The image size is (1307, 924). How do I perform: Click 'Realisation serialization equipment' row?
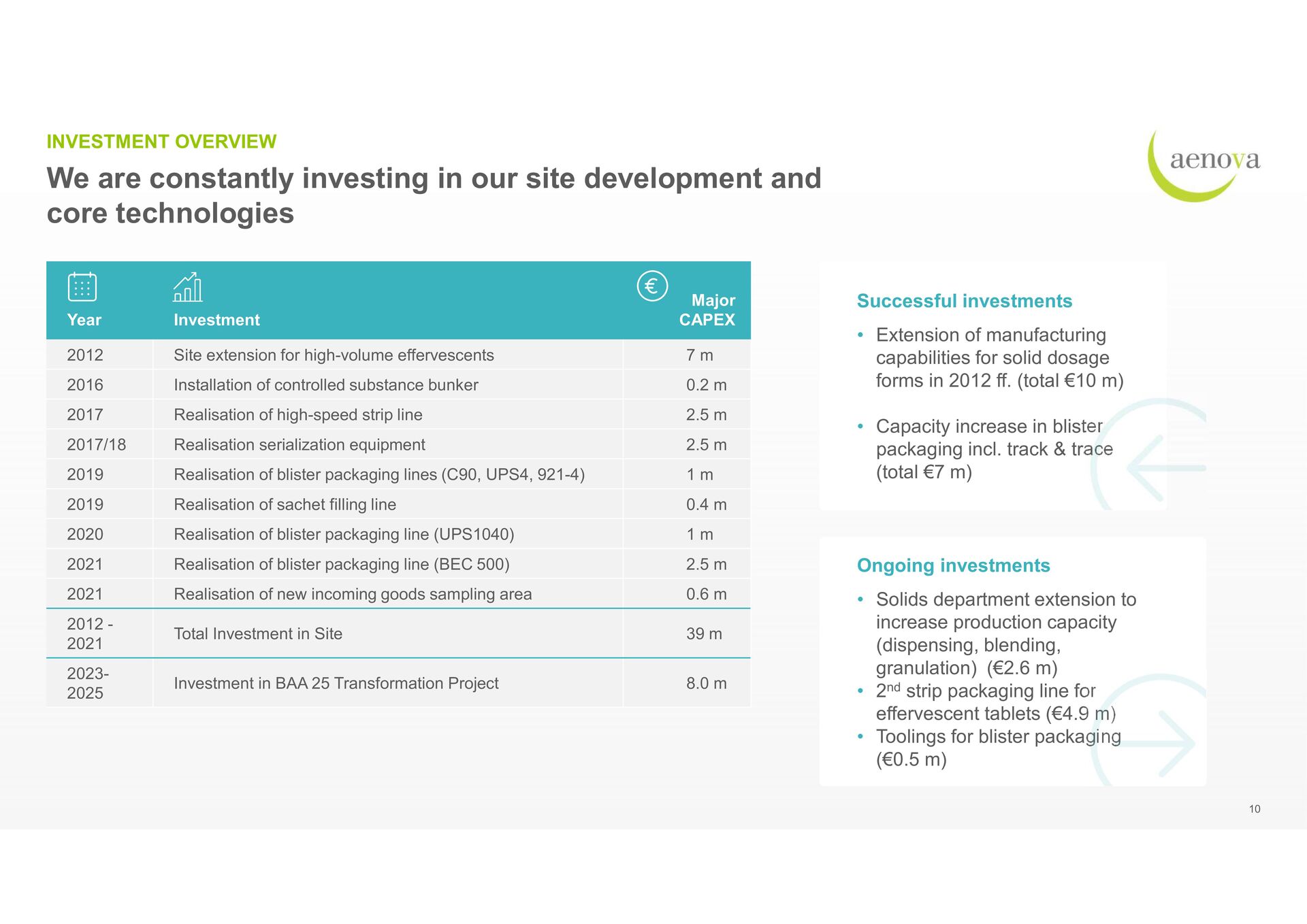(398, 445)
